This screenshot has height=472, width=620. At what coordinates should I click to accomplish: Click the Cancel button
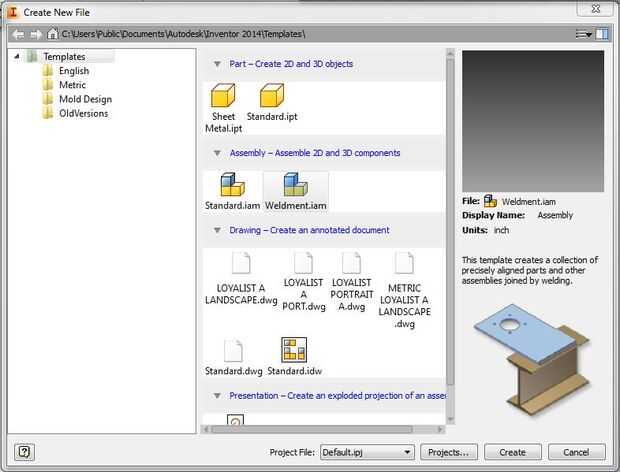[577, 452]
